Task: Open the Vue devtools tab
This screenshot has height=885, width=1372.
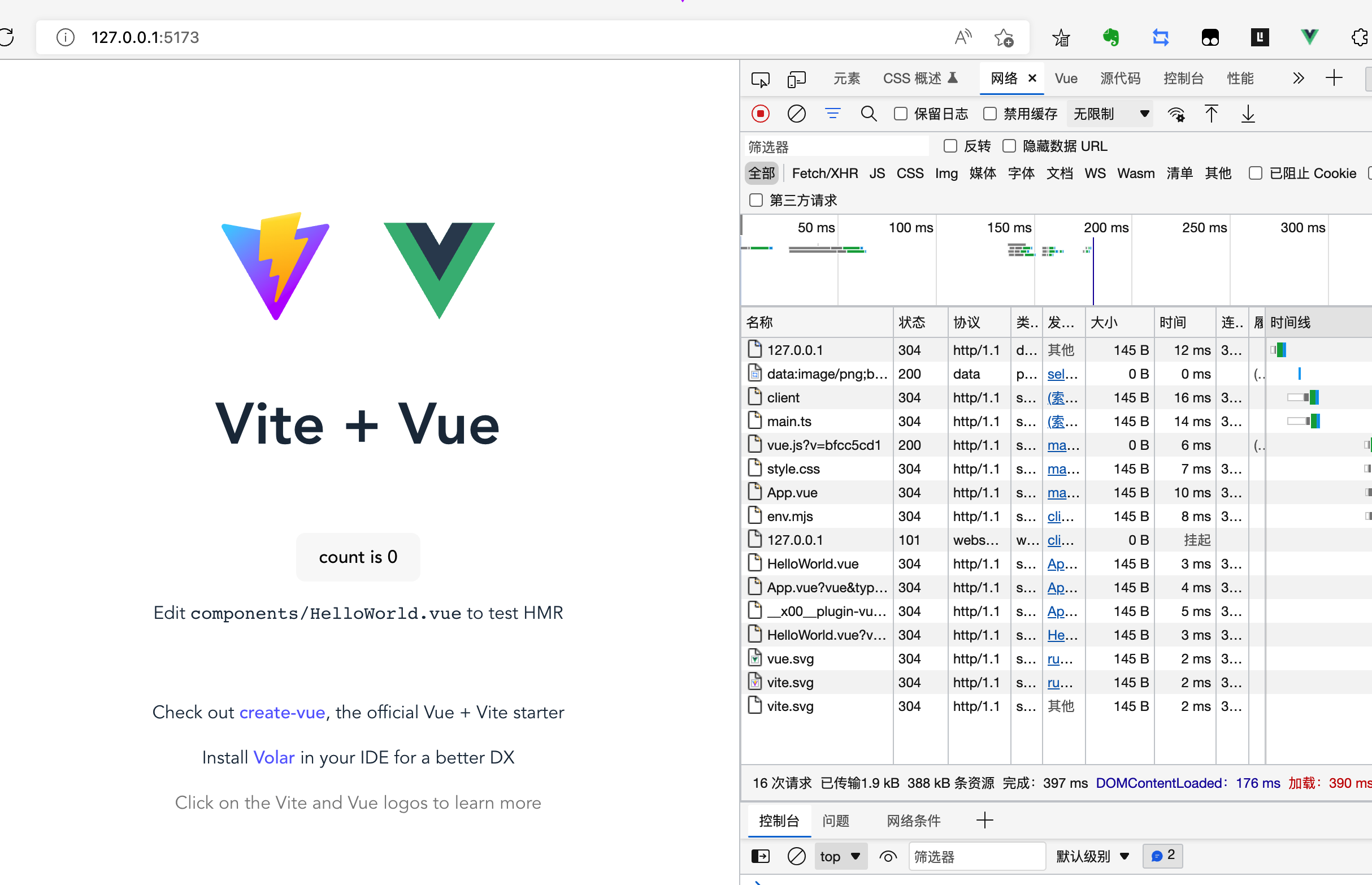Action: coord(1066,79)
